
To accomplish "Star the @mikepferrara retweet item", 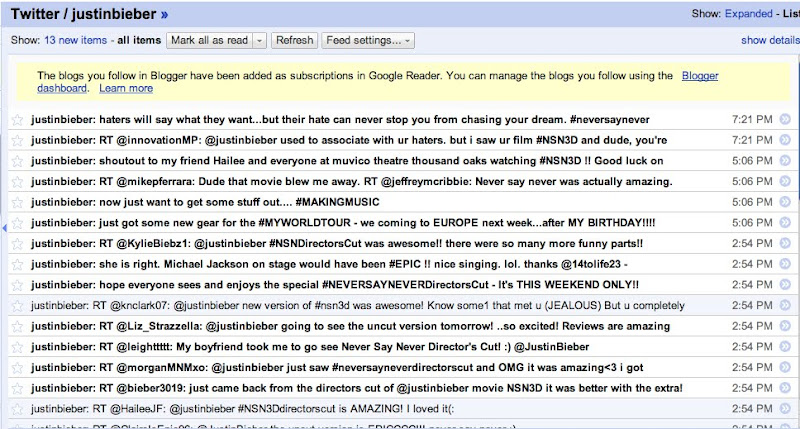I will [x=17, y=182].
